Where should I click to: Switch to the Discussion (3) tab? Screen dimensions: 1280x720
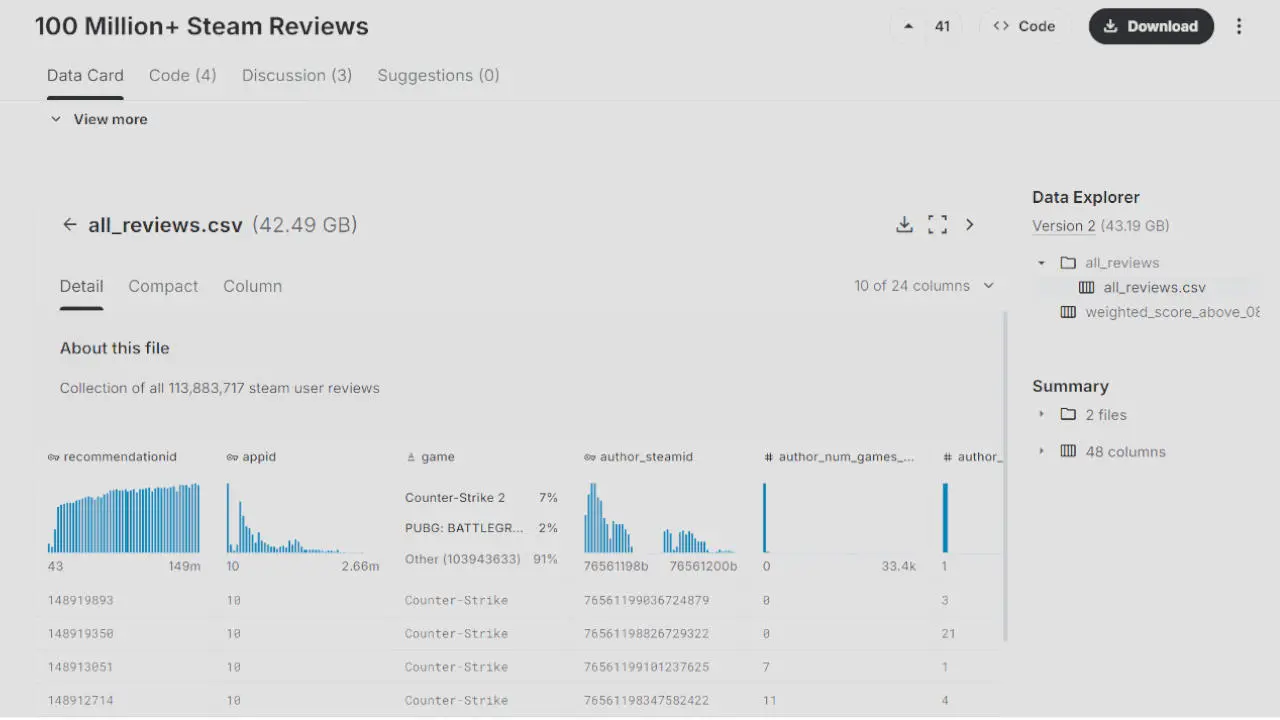point(296,75)
